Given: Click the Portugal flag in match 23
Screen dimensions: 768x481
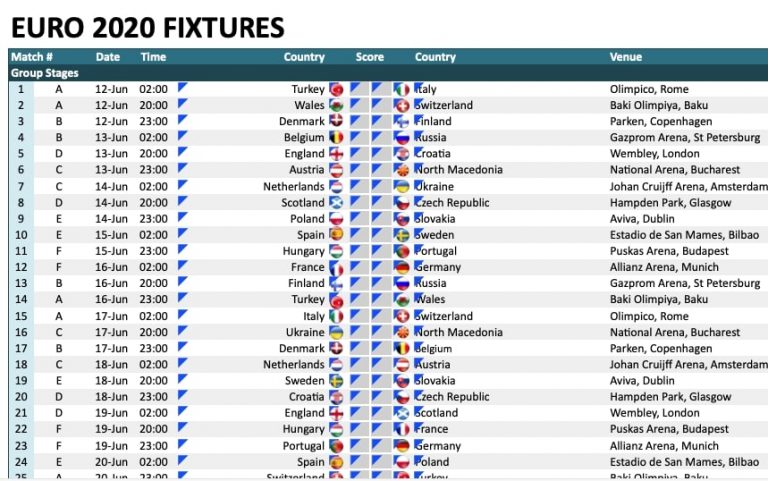Looking at the screenshot, I should coord(336,446).
